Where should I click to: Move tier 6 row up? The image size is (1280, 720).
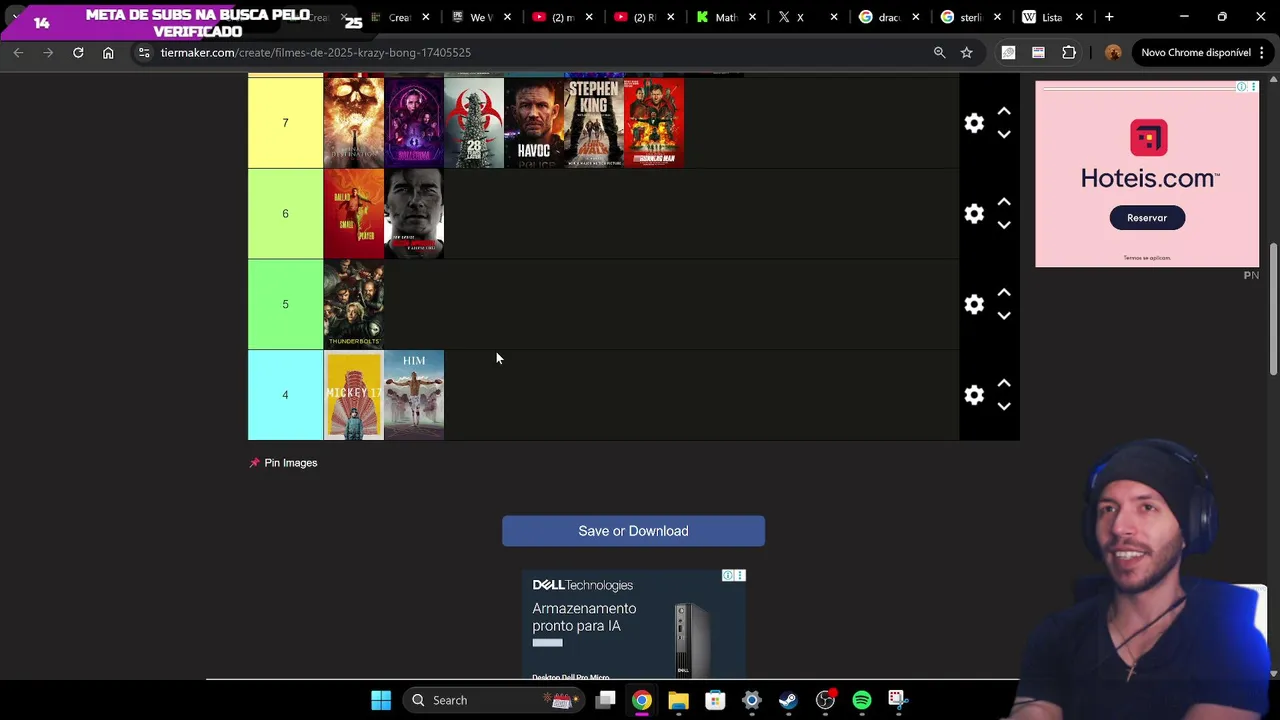[1004, 202]
